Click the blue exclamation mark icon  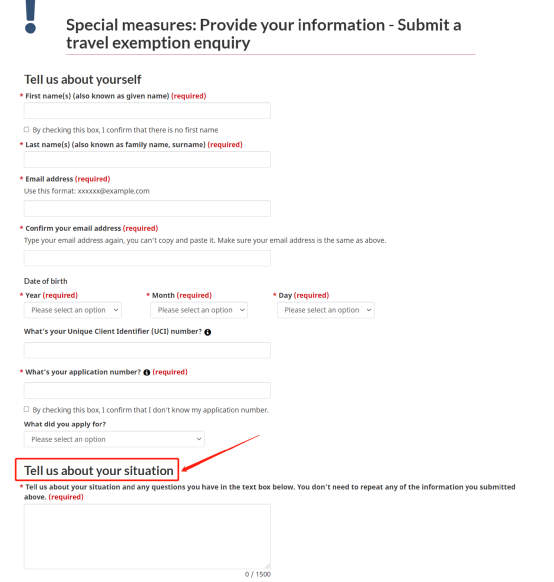pos(30,17)
